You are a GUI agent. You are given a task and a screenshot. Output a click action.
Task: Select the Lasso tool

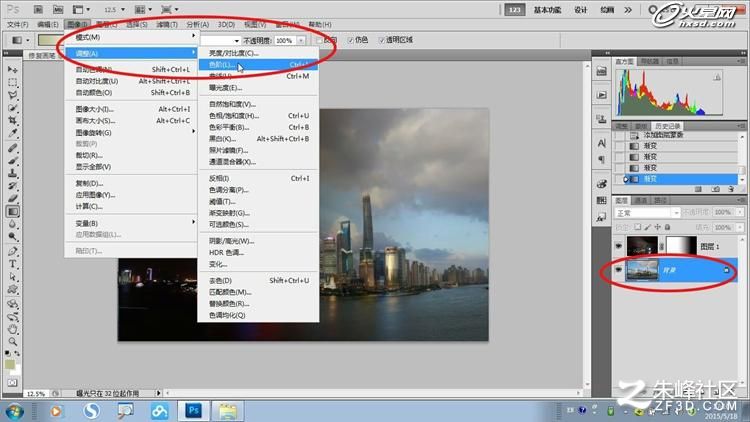[12, 95]
